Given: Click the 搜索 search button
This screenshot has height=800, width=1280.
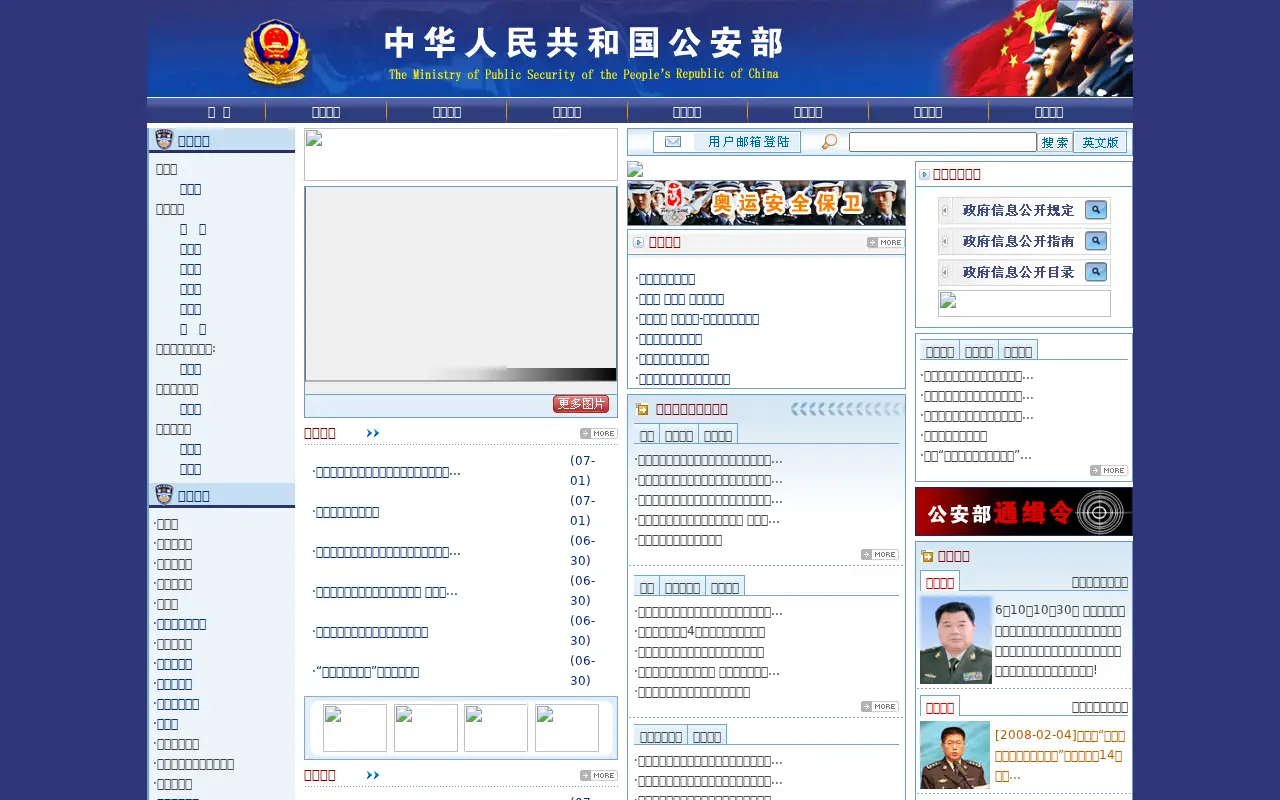Looking at the screenshot, I should click(x=1055, y=142).
